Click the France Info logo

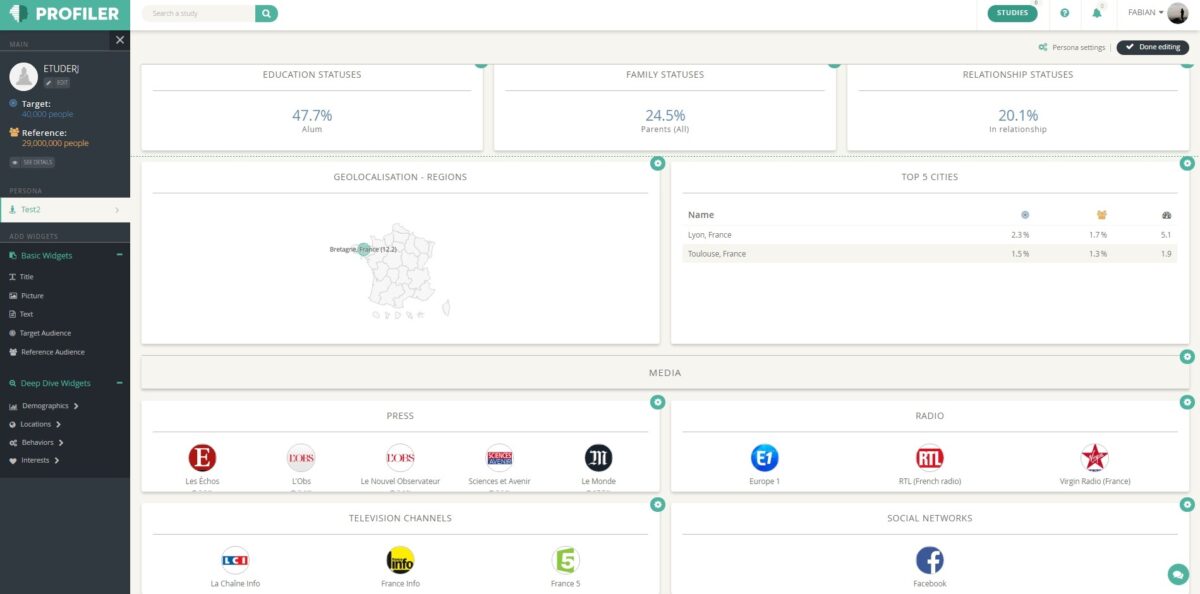tap(400, 560)
